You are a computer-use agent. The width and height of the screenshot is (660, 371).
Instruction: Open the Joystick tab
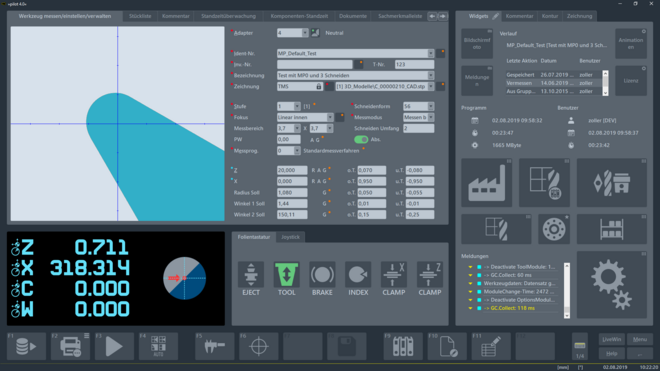[x=290, y=237]
